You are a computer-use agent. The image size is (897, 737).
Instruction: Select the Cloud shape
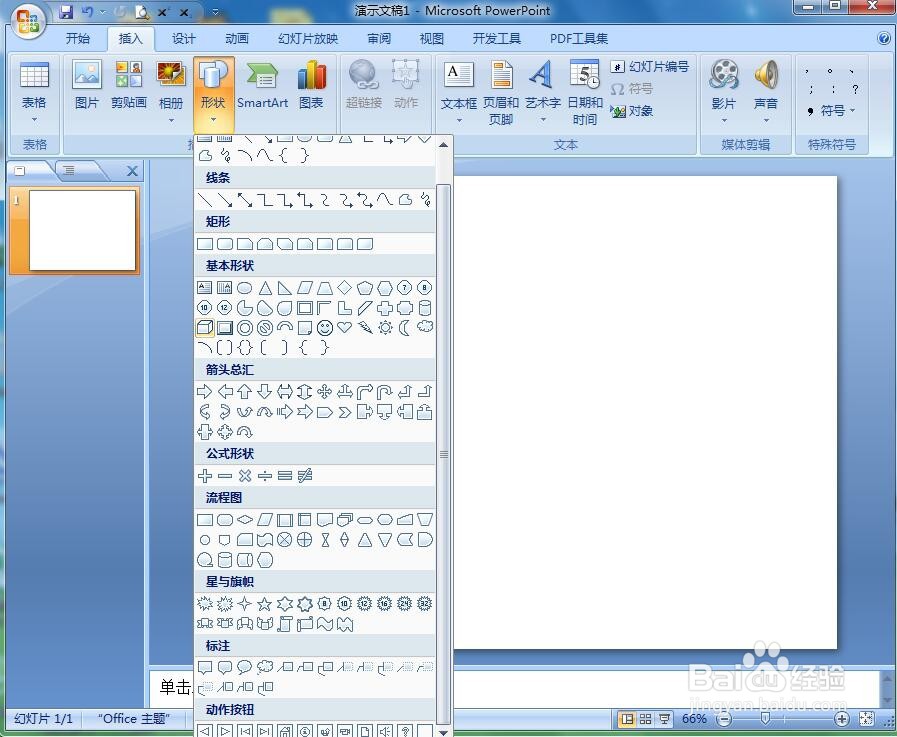coord(425,327)
